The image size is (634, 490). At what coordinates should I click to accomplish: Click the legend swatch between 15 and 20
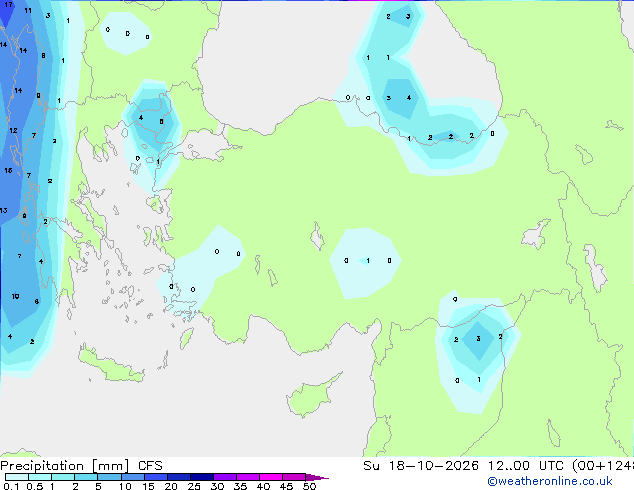[x=156, y=477]
